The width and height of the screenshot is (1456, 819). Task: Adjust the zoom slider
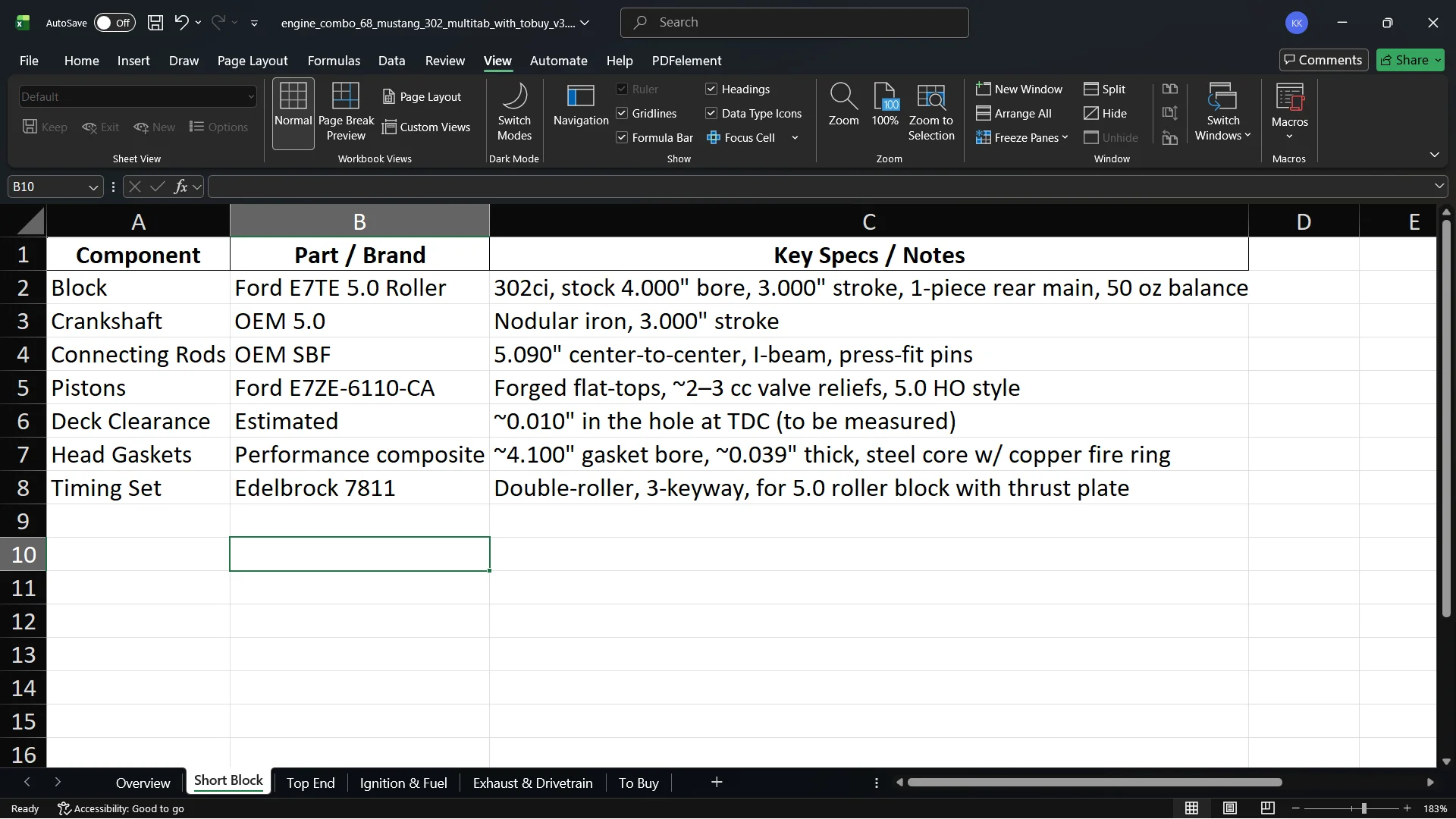(1363, 808)
